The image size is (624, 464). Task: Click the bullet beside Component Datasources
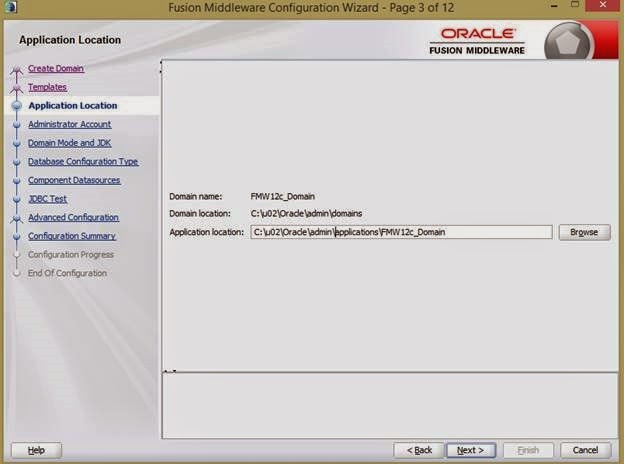coord(17,181)
